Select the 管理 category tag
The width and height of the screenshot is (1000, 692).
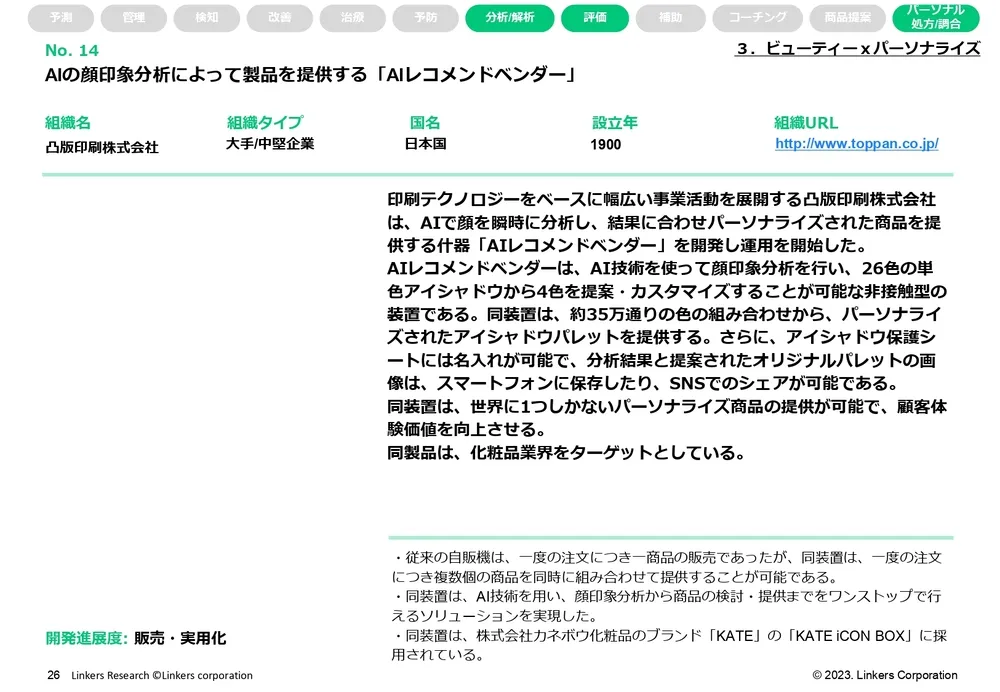click(133, 17)
